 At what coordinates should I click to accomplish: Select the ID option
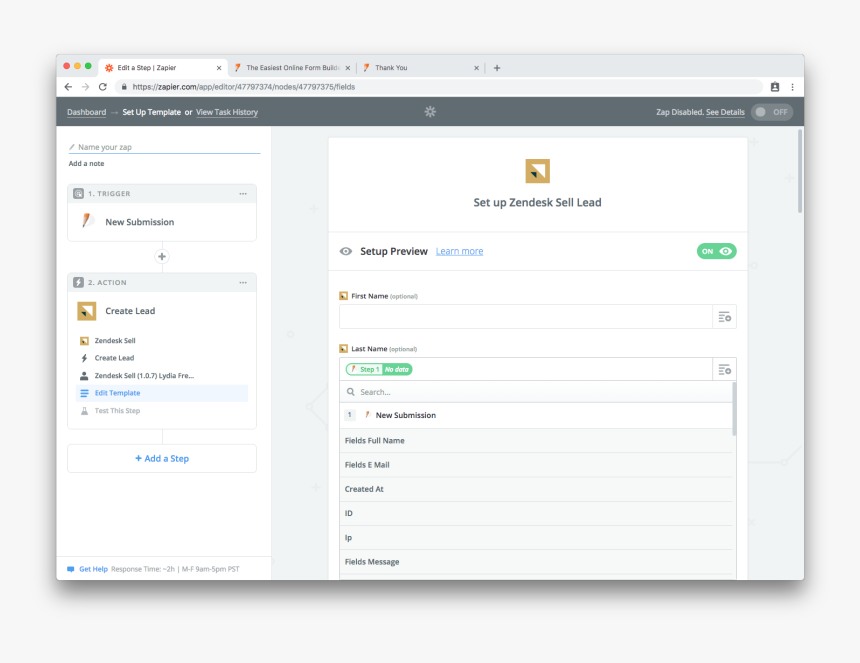pos(536,513)
